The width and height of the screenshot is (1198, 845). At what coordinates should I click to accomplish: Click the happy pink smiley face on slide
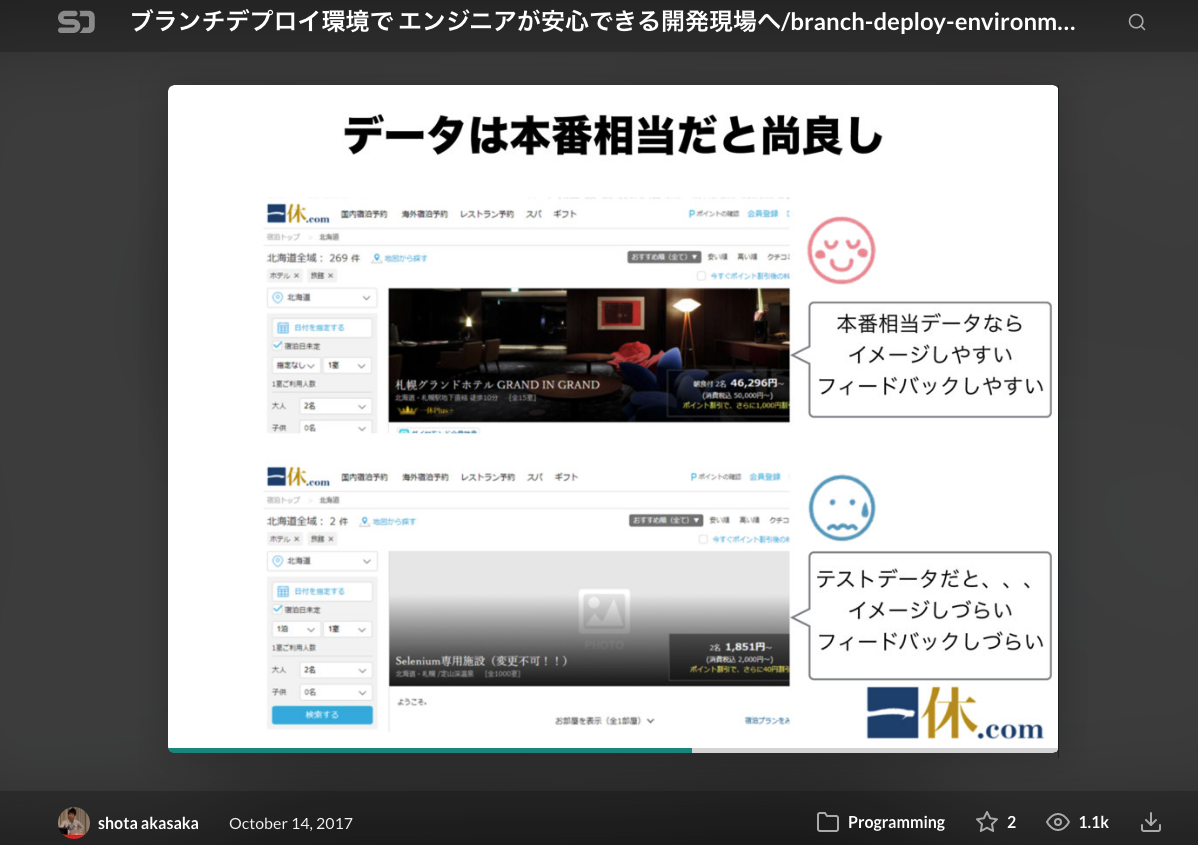click(841, 251)
